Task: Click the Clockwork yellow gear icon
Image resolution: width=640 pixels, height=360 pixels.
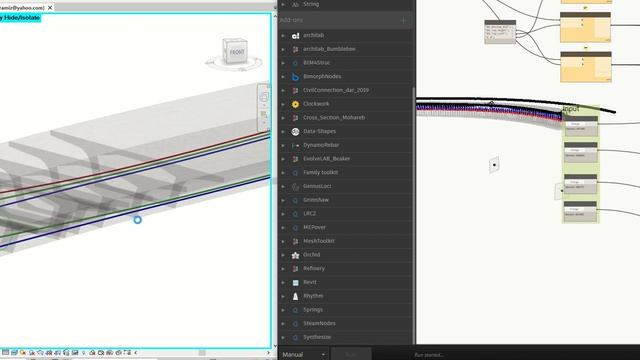Action: (x=296, y=104)
